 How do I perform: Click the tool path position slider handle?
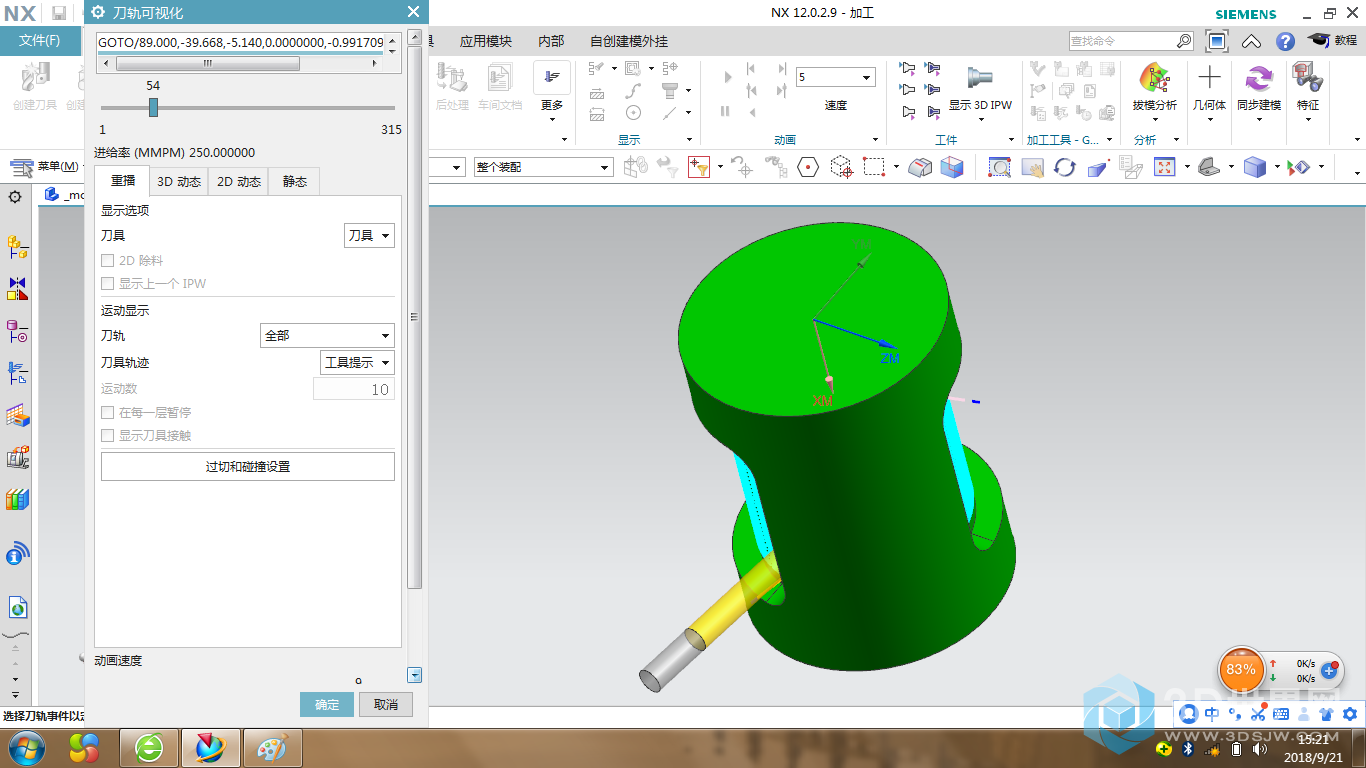(x=153, y=107)
